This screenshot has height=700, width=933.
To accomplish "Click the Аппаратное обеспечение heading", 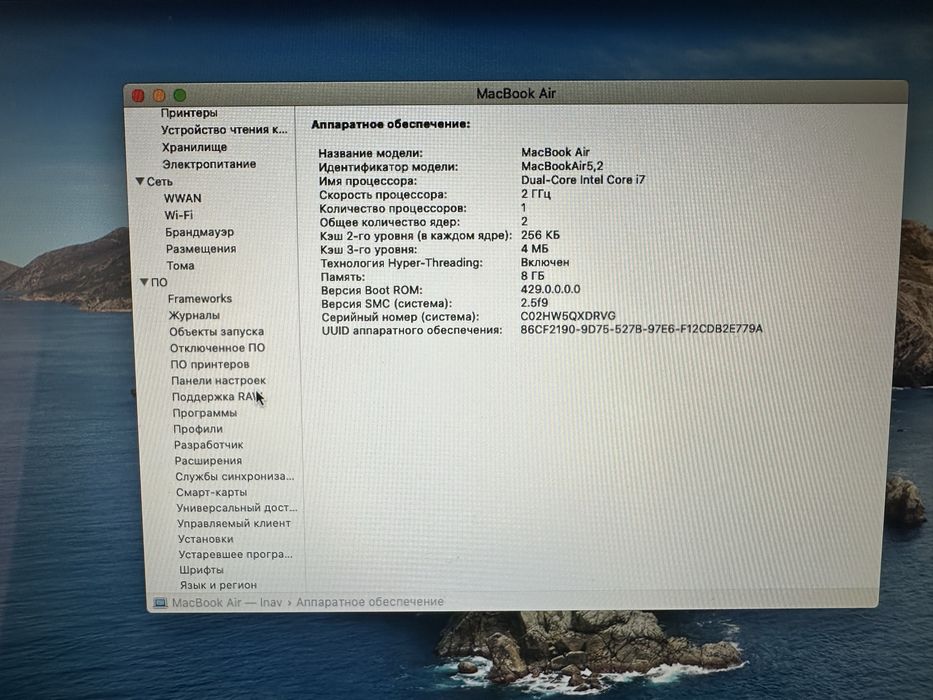I will (390, 124).
